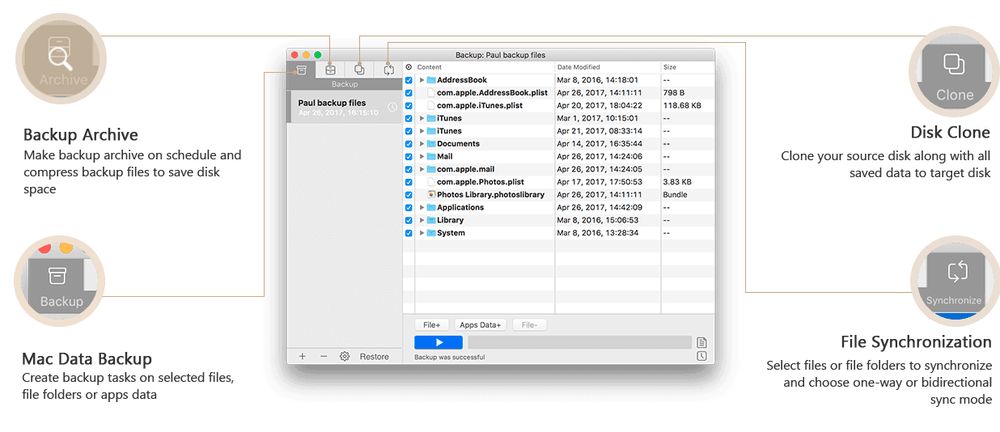Click file icon of com.apple.iTunes.plist
Screen dimensions: 1000x432
(x=431, y=105)
